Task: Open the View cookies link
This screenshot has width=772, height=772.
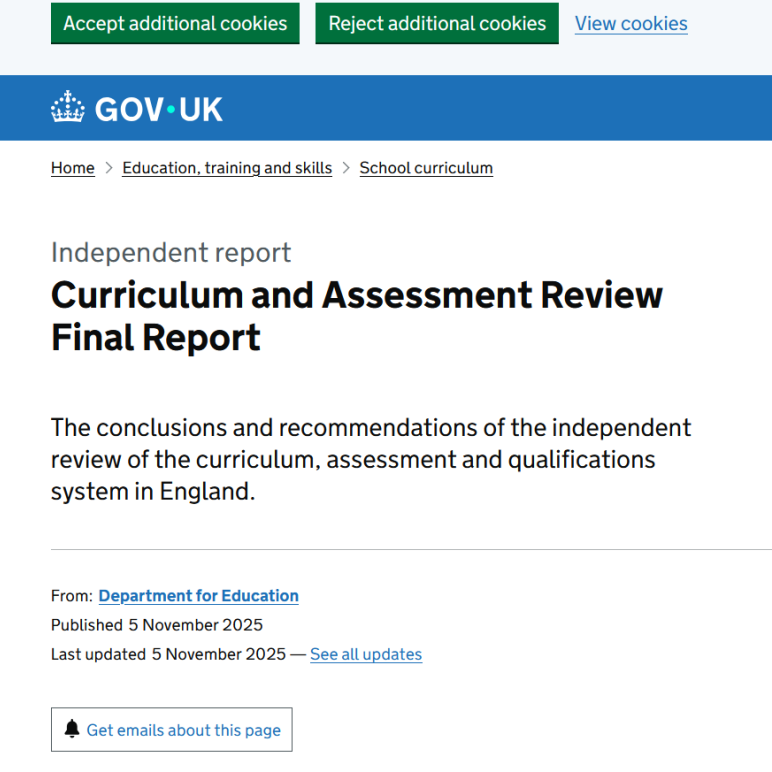Action: (x=631, y=23)
